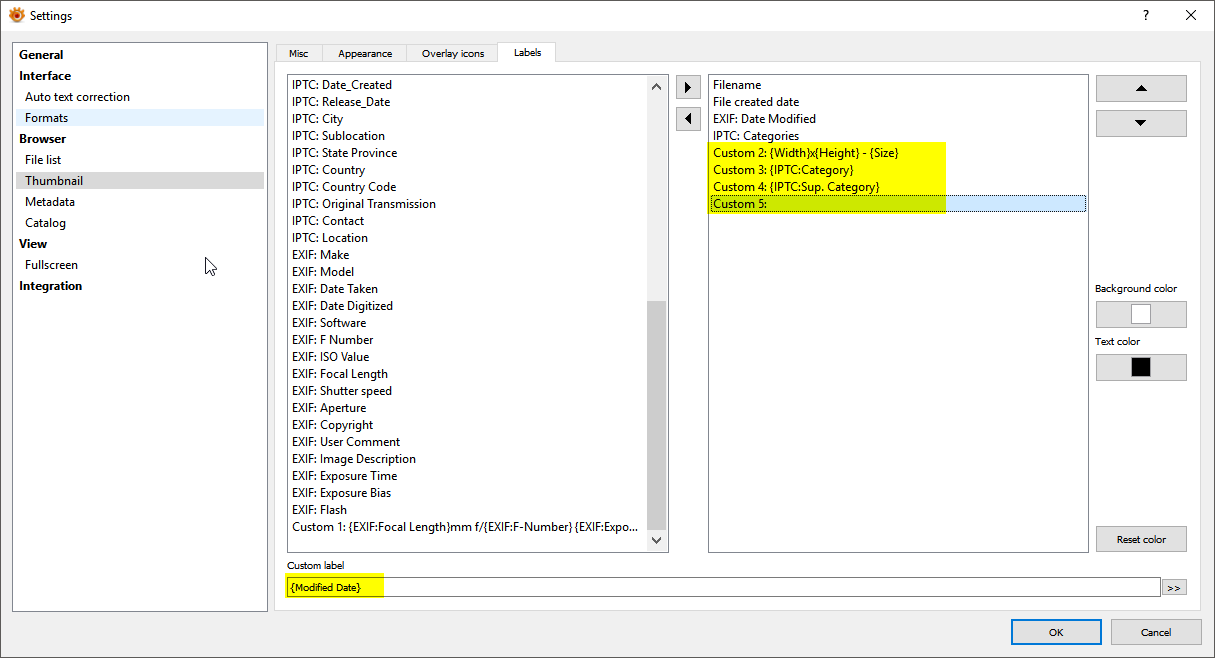Viewport: 1215px width, 658px height.
Task: Click the Reset color button
Action: [1141, 539]
